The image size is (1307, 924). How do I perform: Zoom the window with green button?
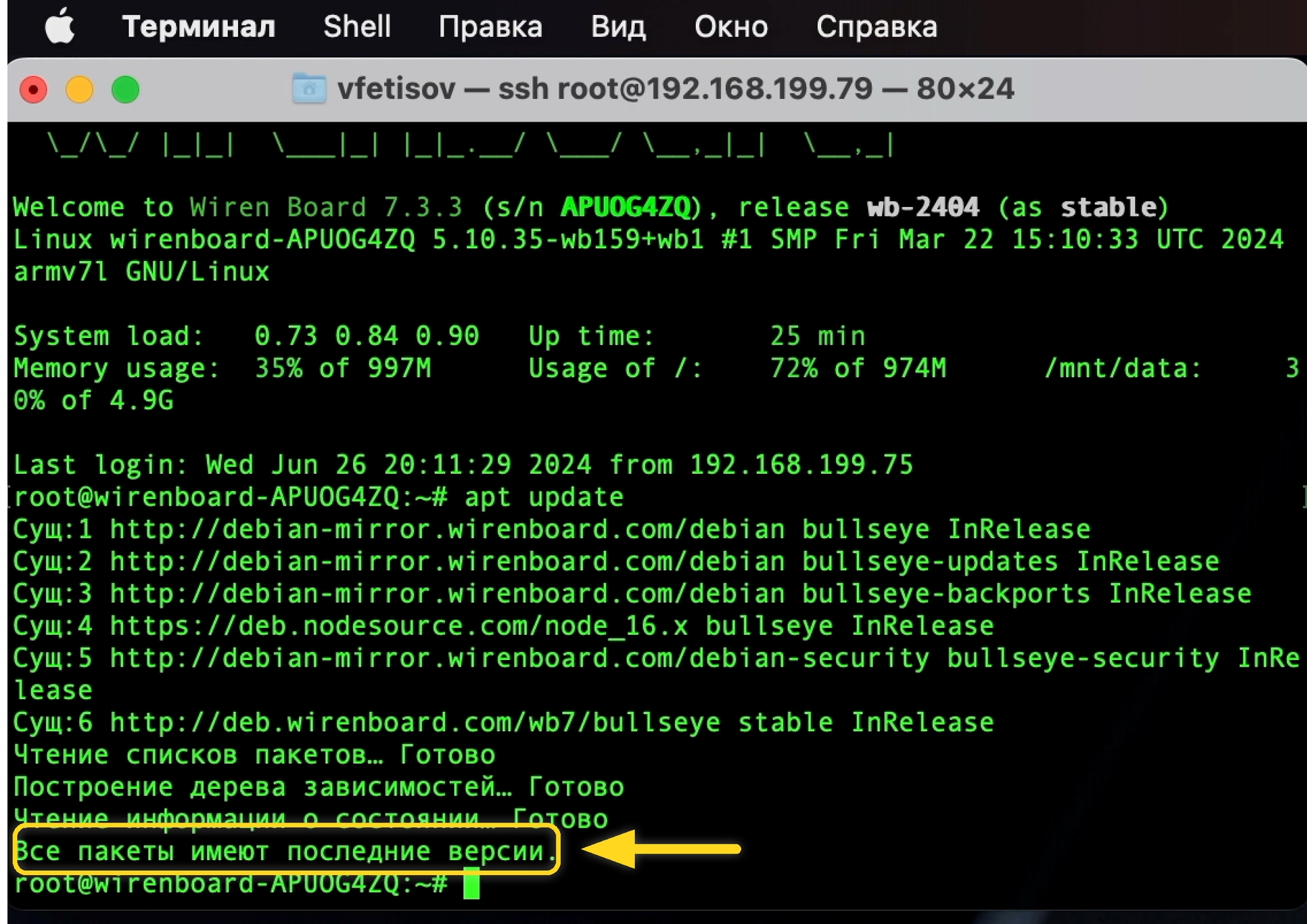point(126,90)
